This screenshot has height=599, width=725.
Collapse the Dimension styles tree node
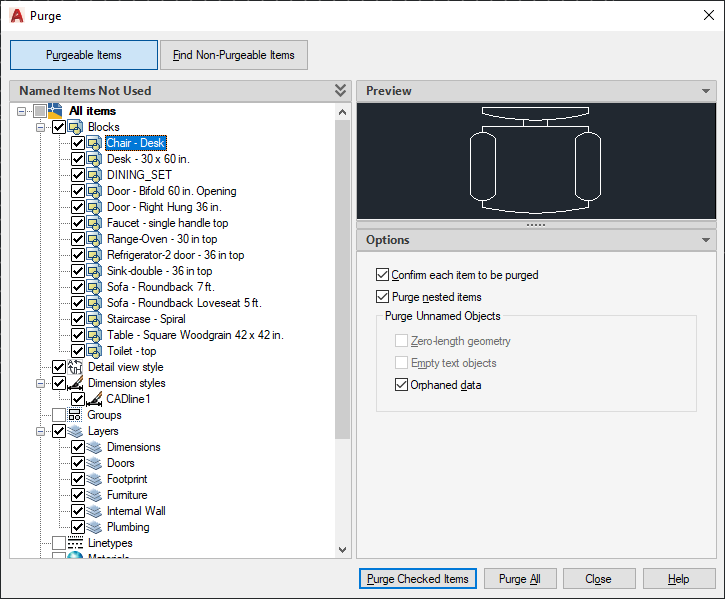[40, 383]
